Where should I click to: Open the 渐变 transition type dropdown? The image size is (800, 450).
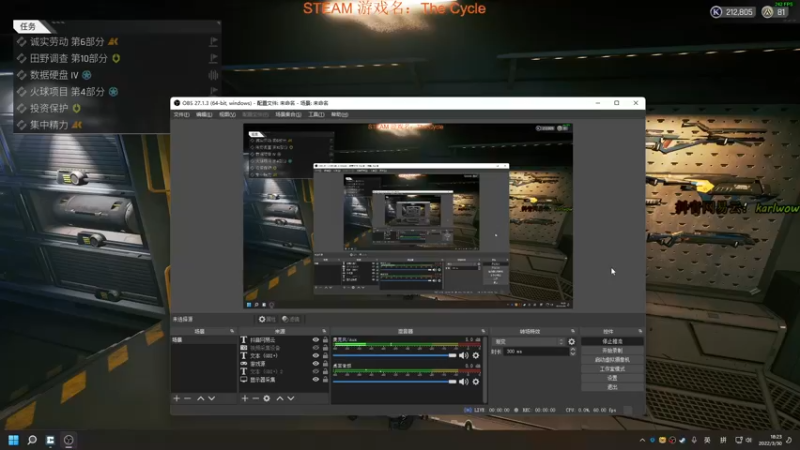click(x=529, y=342)
